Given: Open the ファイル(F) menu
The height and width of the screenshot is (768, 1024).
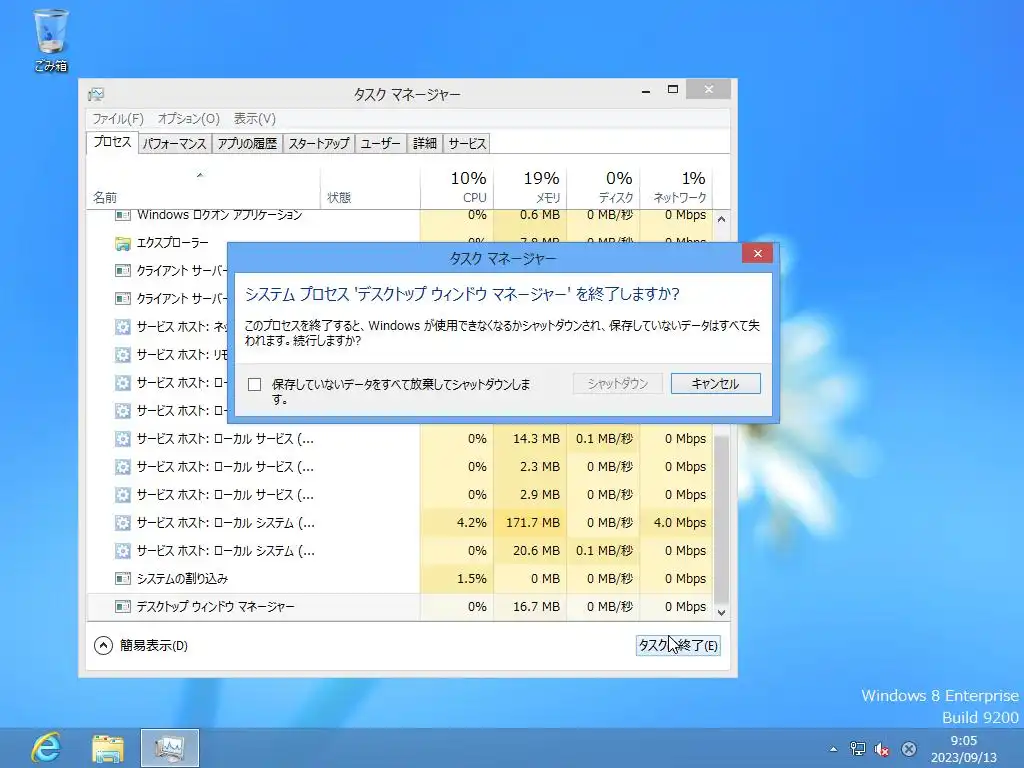Looking at the screenshot, I should 118,118.
